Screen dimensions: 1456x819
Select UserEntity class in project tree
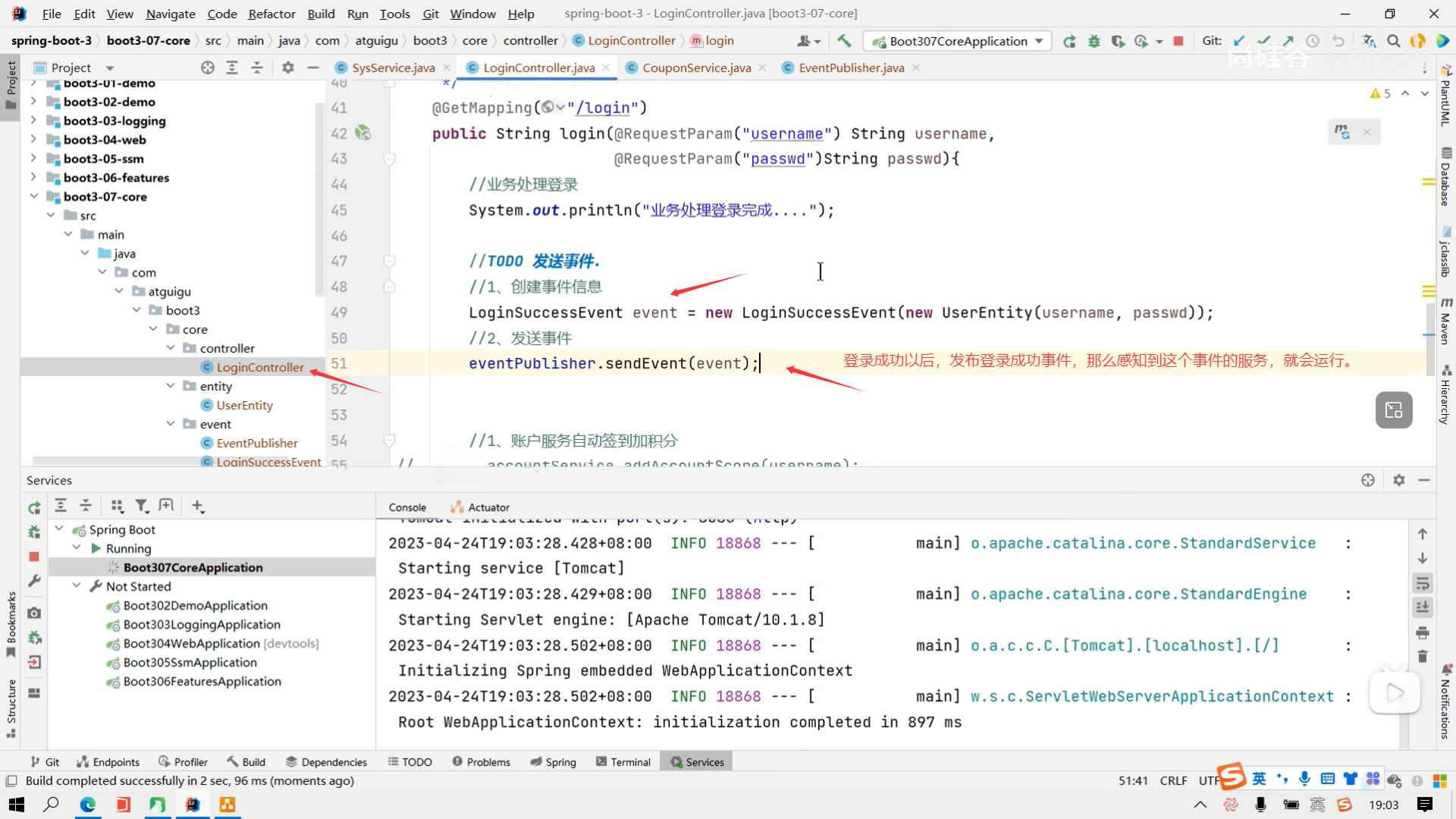pos(244,405)
